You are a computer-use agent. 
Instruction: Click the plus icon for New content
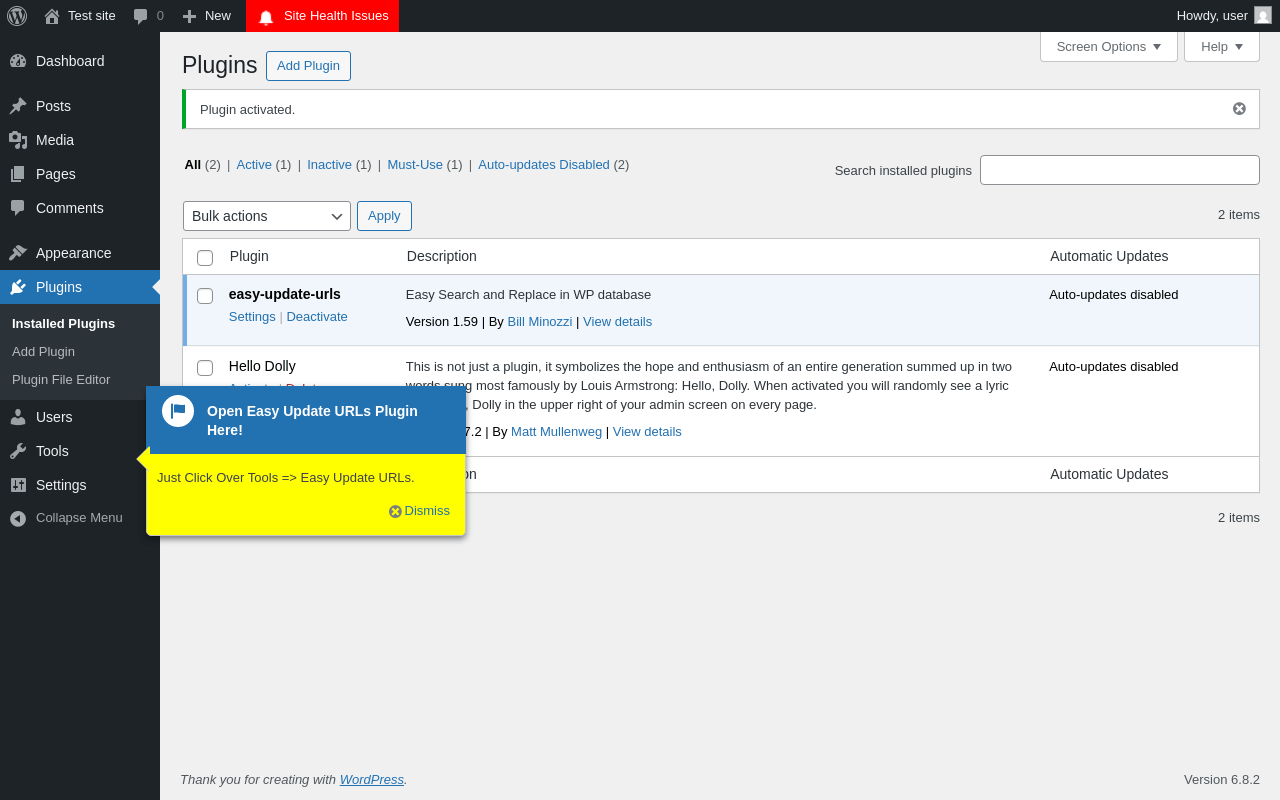click(x=189, y=16)
